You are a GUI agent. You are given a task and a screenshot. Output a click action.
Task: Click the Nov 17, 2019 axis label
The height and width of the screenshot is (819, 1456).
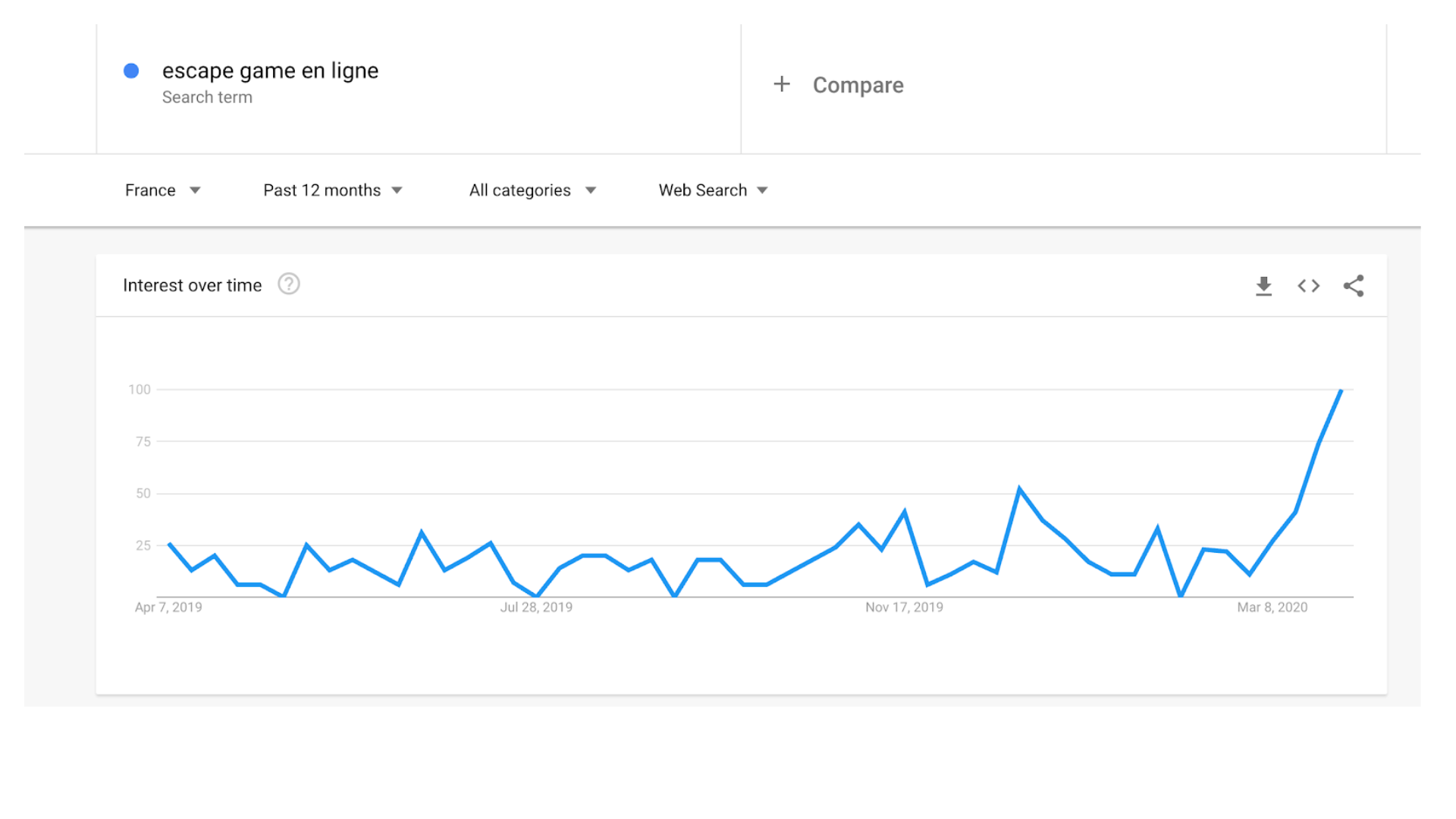tap(904, 607)
